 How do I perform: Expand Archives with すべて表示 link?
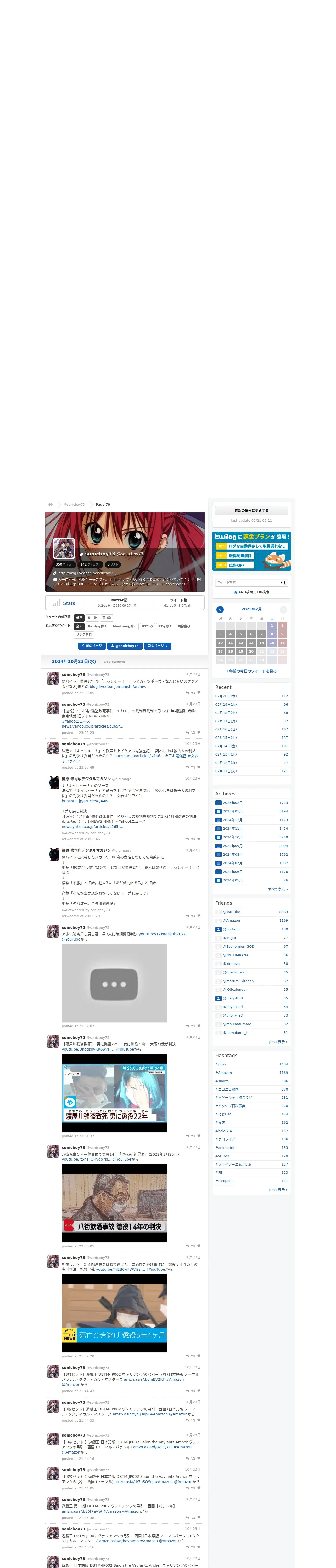[x=278, y=889]
